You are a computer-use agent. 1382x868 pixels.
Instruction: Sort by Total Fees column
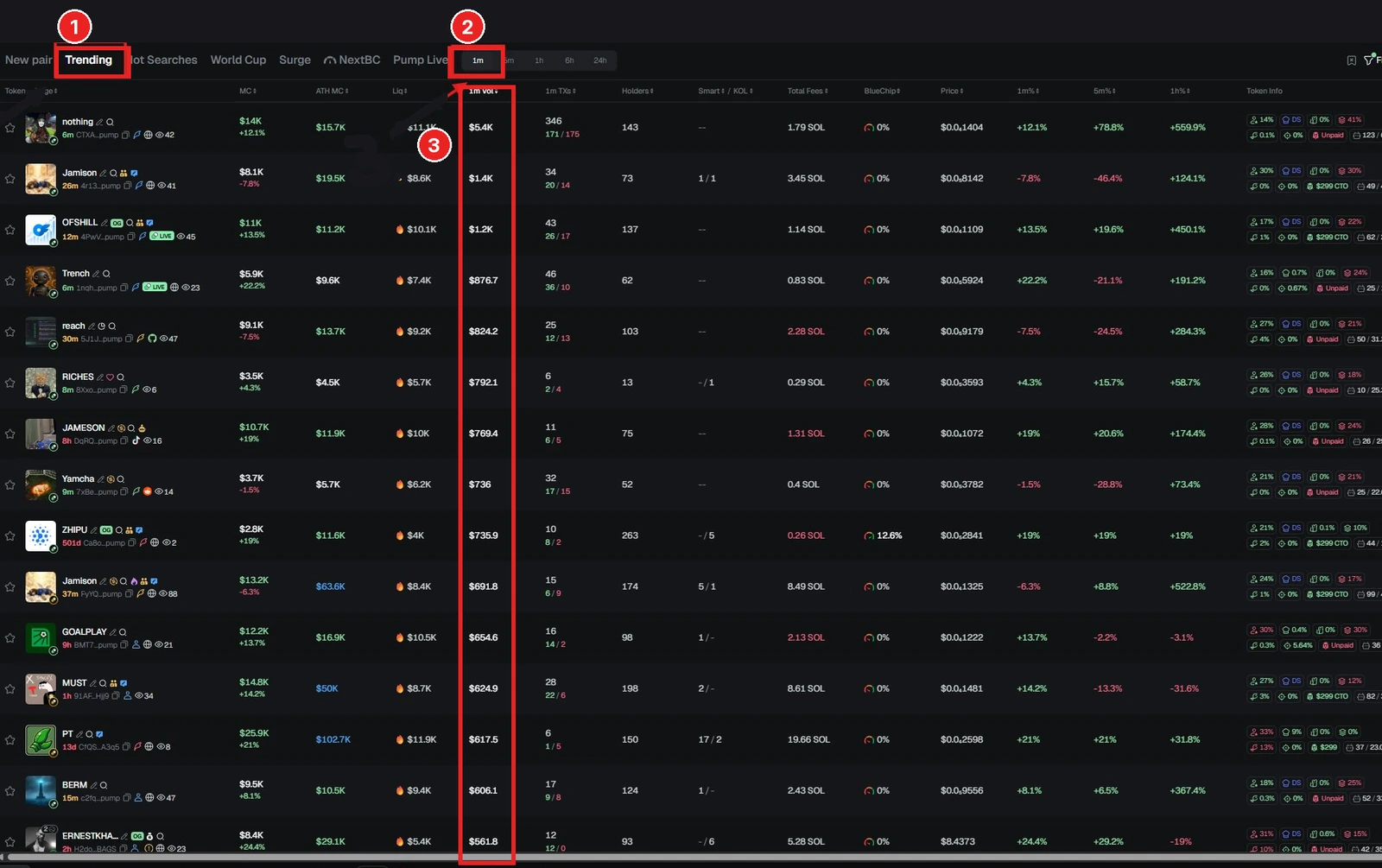tap(808, 91)
